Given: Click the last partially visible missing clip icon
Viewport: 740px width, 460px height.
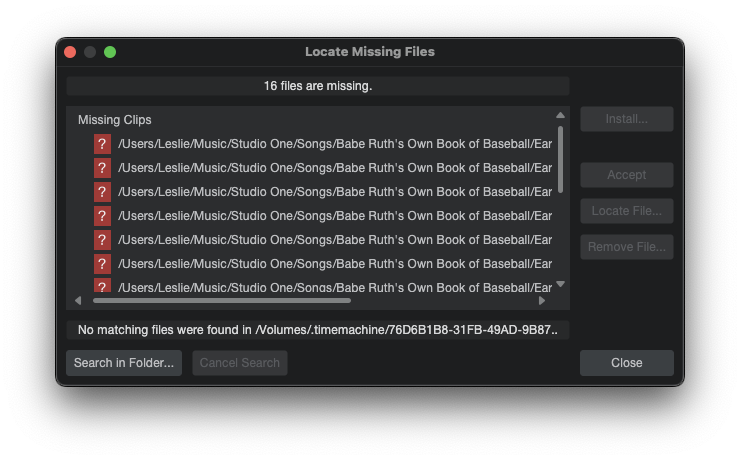Looking at the screenshot, I should click(102, 286).
